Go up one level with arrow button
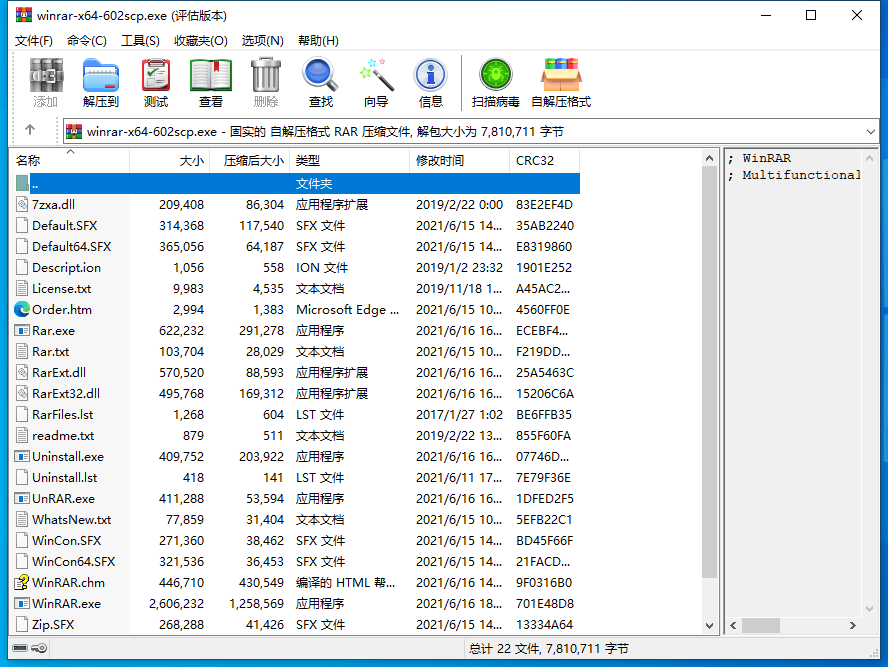 [30, 130]
